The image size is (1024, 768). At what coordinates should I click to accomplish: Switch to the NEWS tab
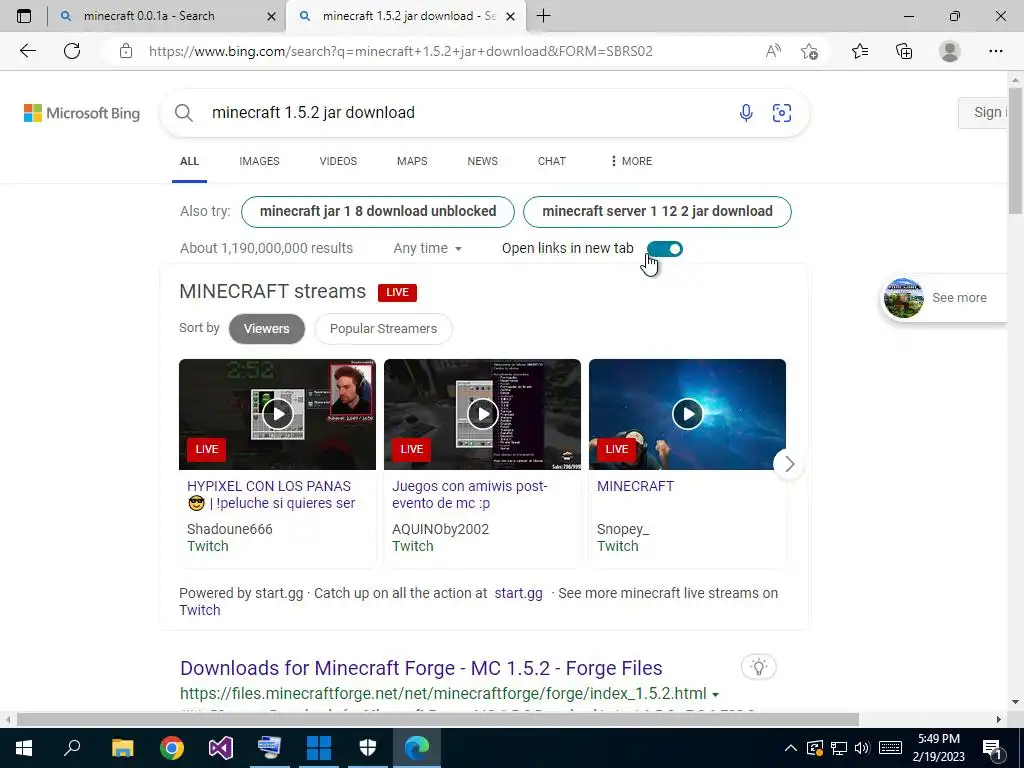[483, 161]
